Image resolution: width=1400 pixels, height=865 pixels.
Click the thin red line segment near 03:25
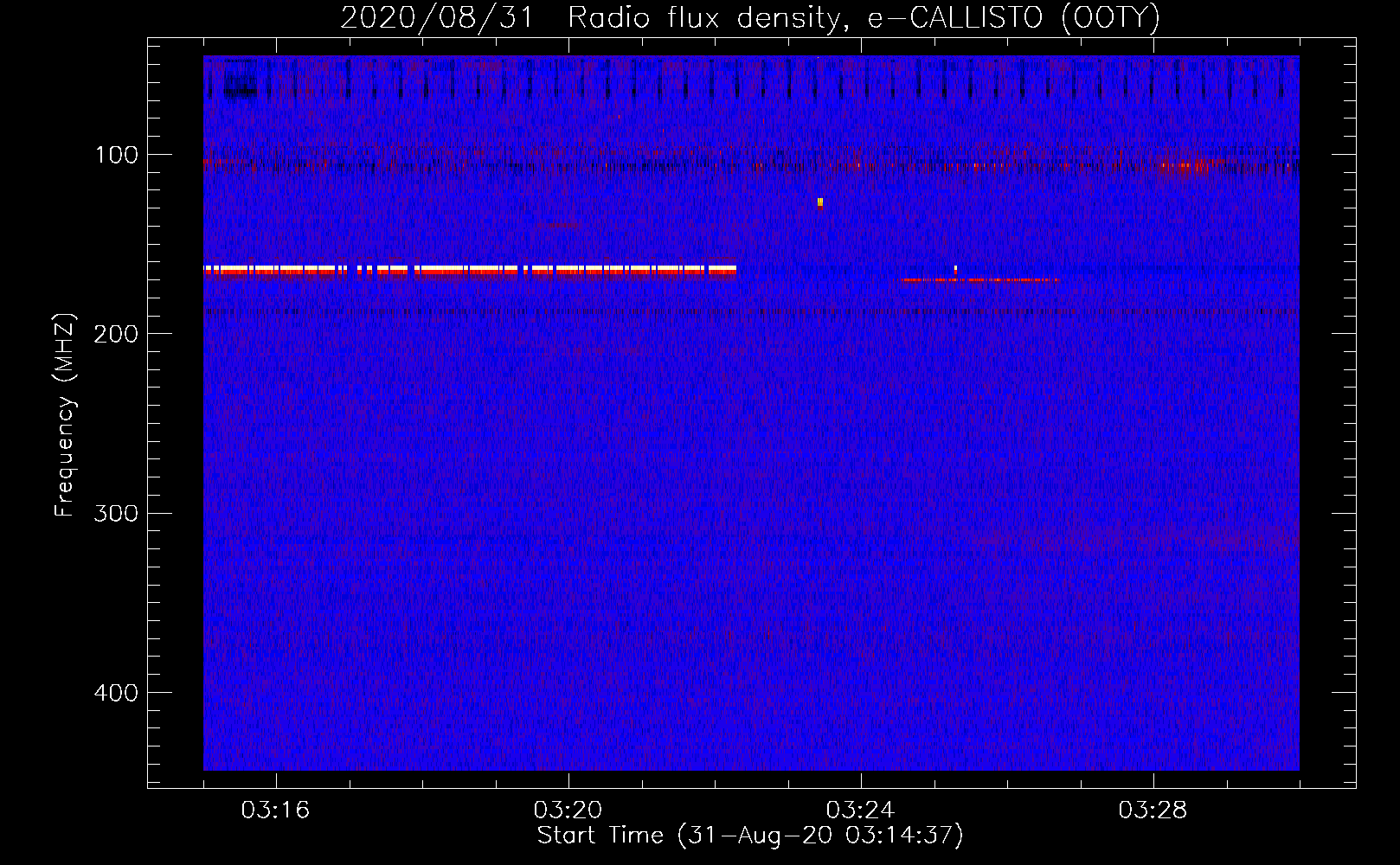(978, 279)
